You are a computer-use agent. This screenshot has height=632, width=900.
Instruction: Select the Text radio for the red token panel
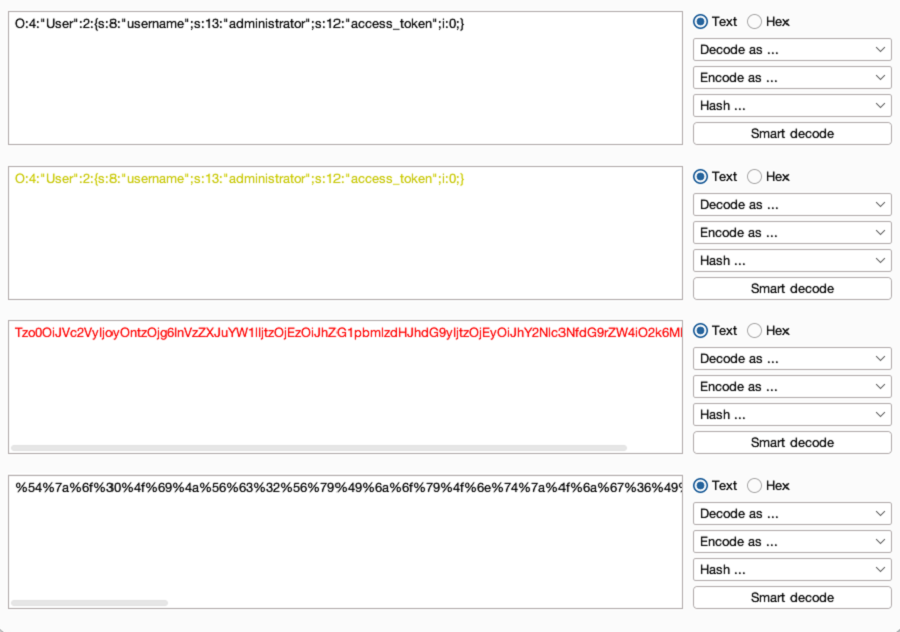[x=700, y=330]
